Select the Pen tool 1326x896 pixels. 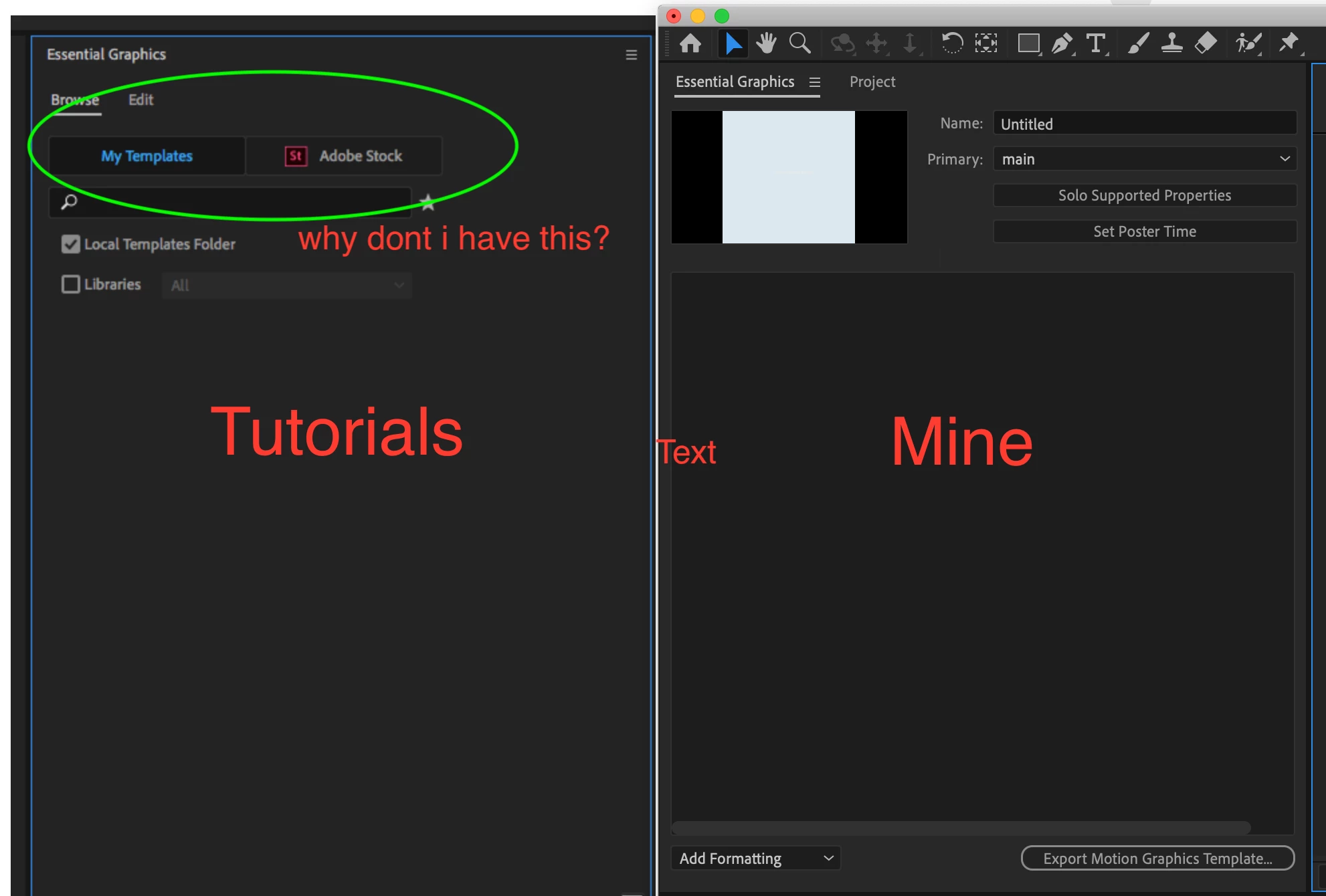pos(1062,44)
